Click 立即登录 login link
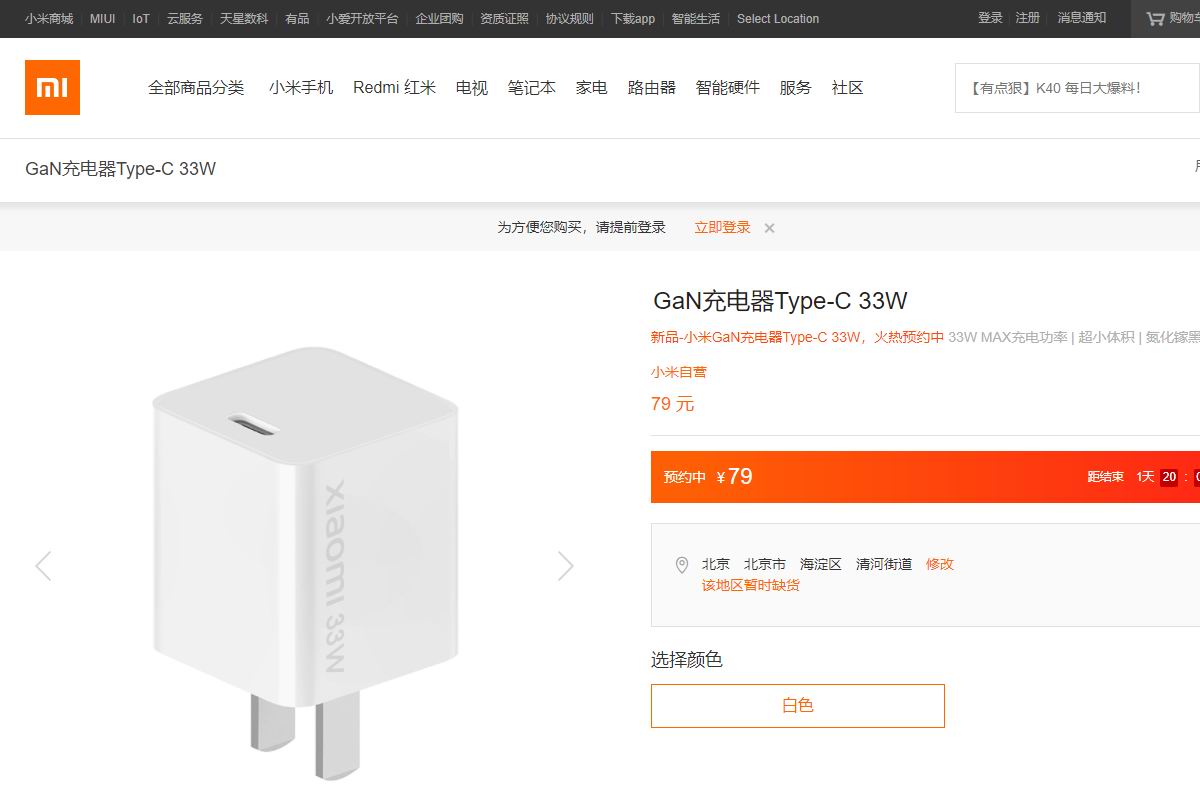 [x=722, y=227]
